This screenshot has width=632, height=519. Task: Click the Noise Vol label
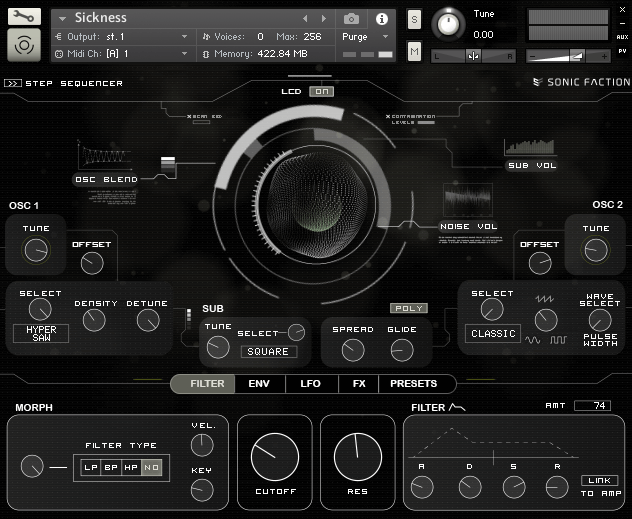(x=469, y=226)
